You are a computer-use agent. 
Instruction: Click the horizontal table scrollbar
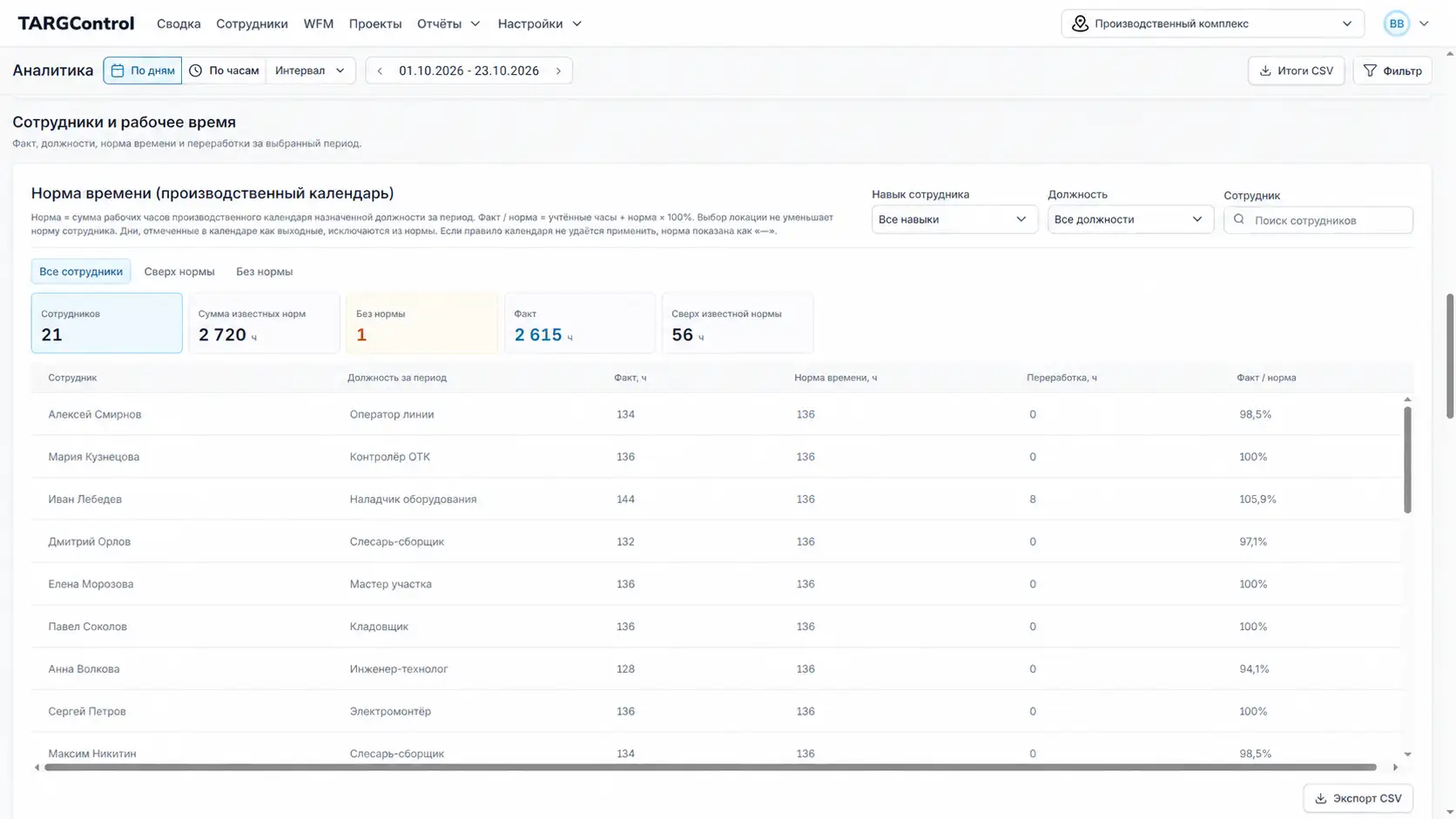pos(711,768)
